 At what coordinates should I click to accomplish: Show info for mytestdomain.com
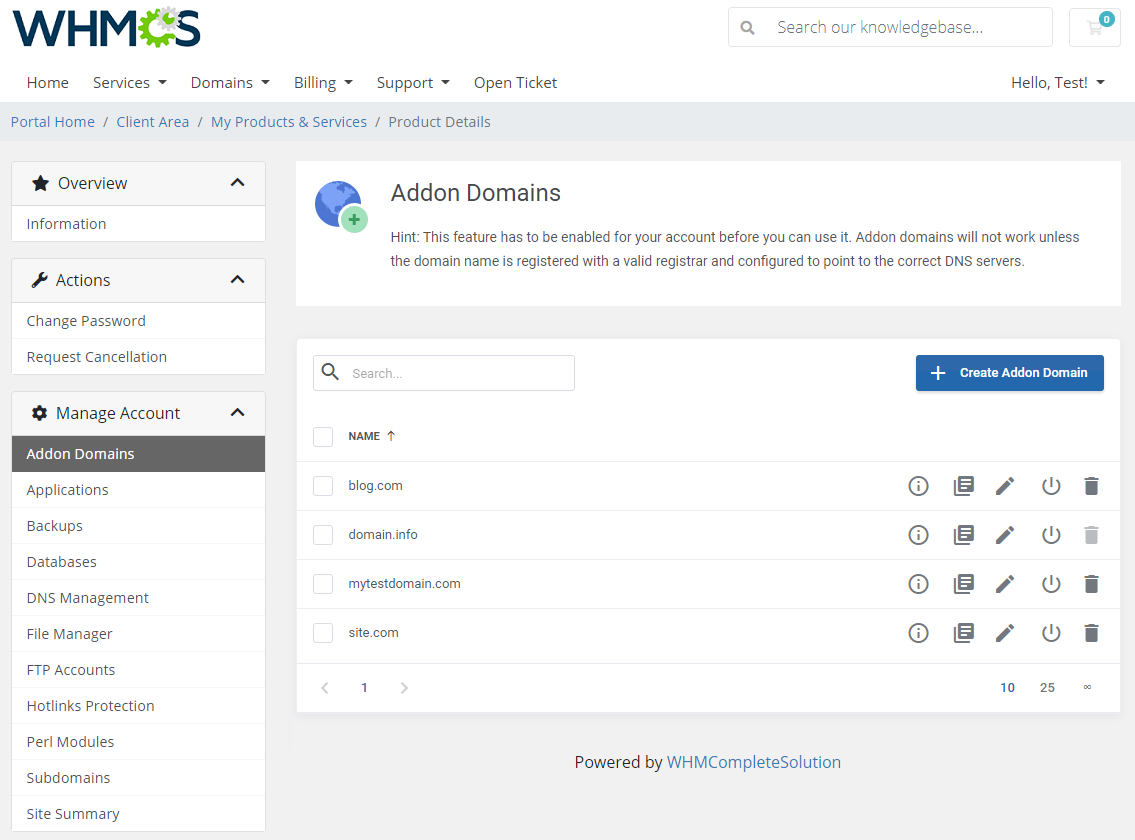[x=918, y=584]
